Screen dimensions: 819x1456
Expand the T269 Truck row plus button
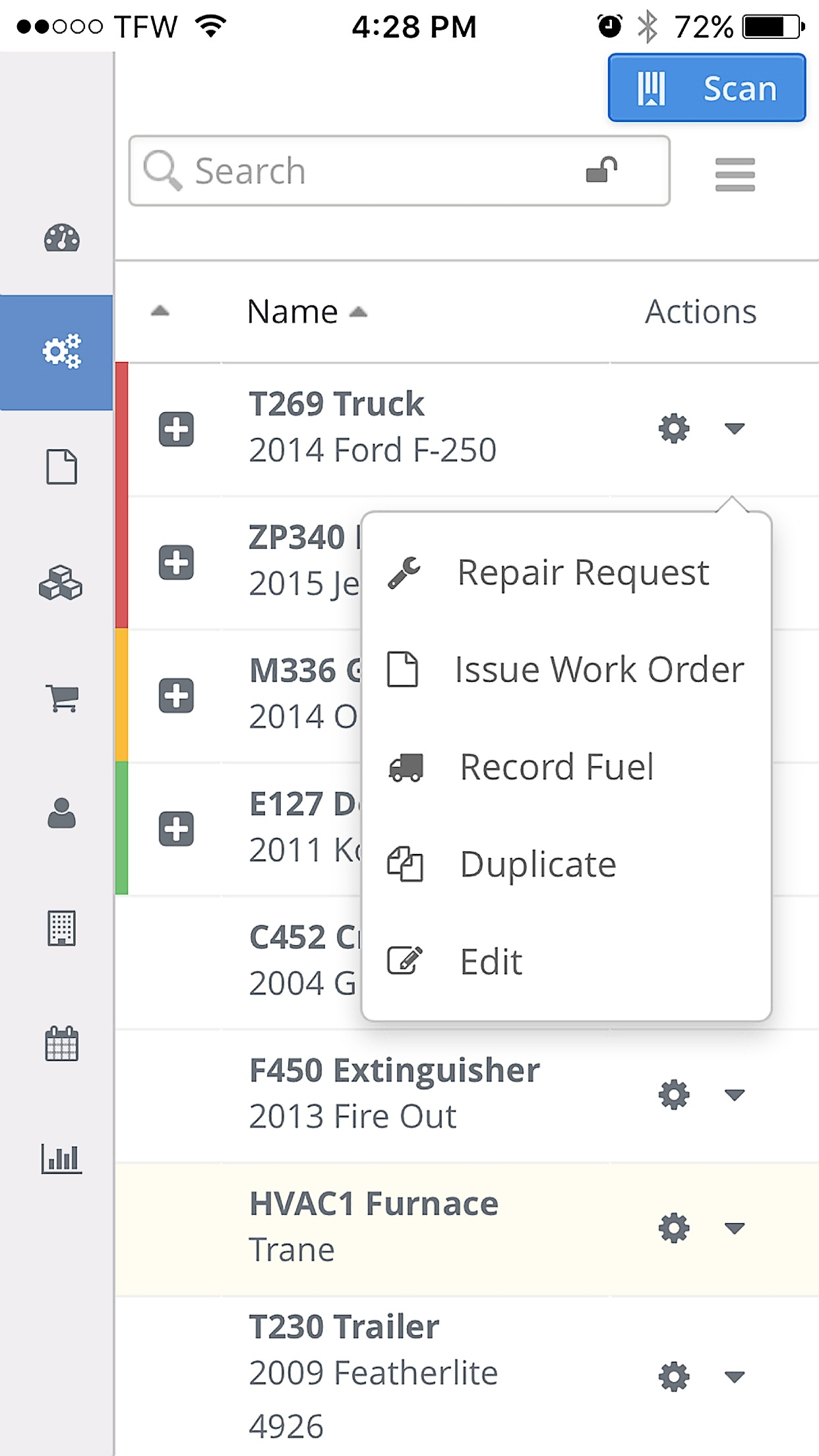point(176,429)
